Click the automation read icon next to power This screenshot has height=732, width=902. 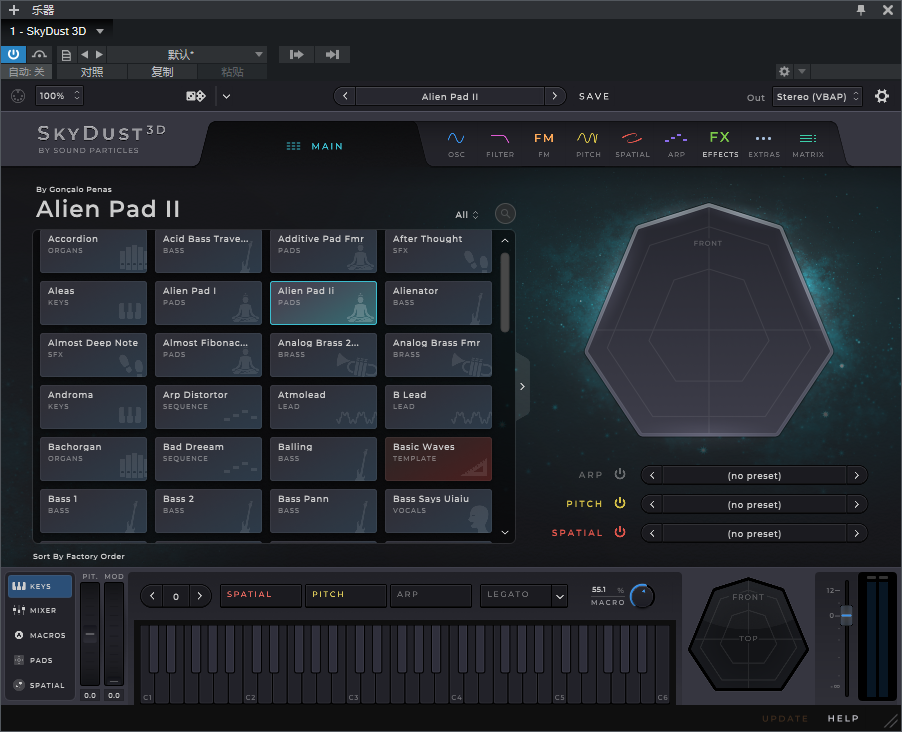[x=39, y=55]
